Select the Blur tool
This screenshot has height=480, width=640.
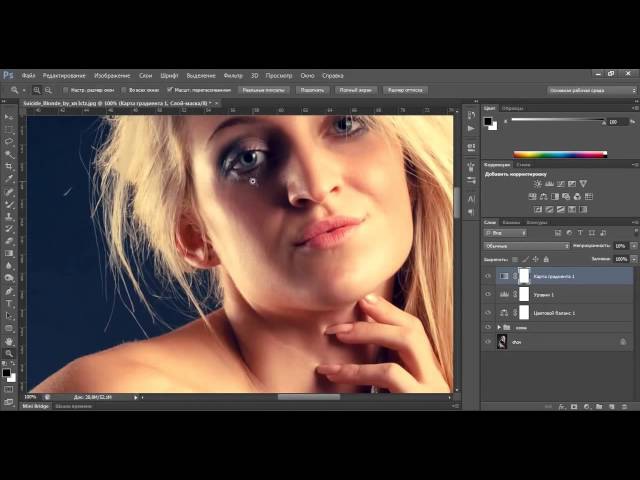pos(8,265)
